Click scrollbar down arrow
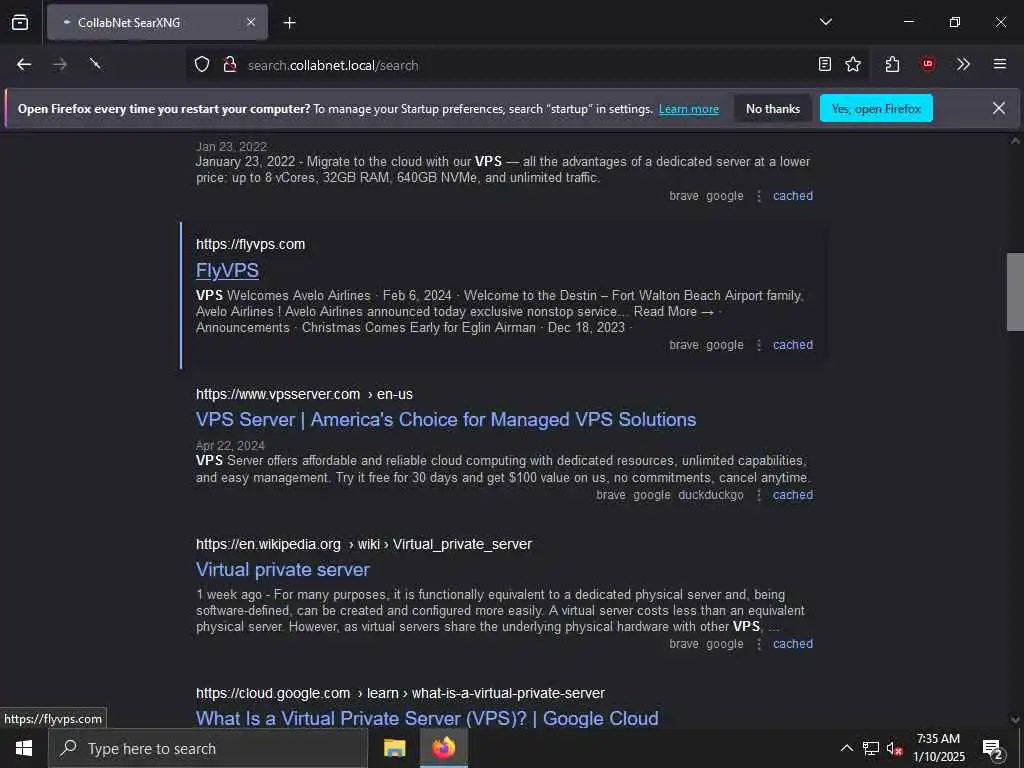The height and width of the screenshot is (768, 1024). tap(1015, 720)
